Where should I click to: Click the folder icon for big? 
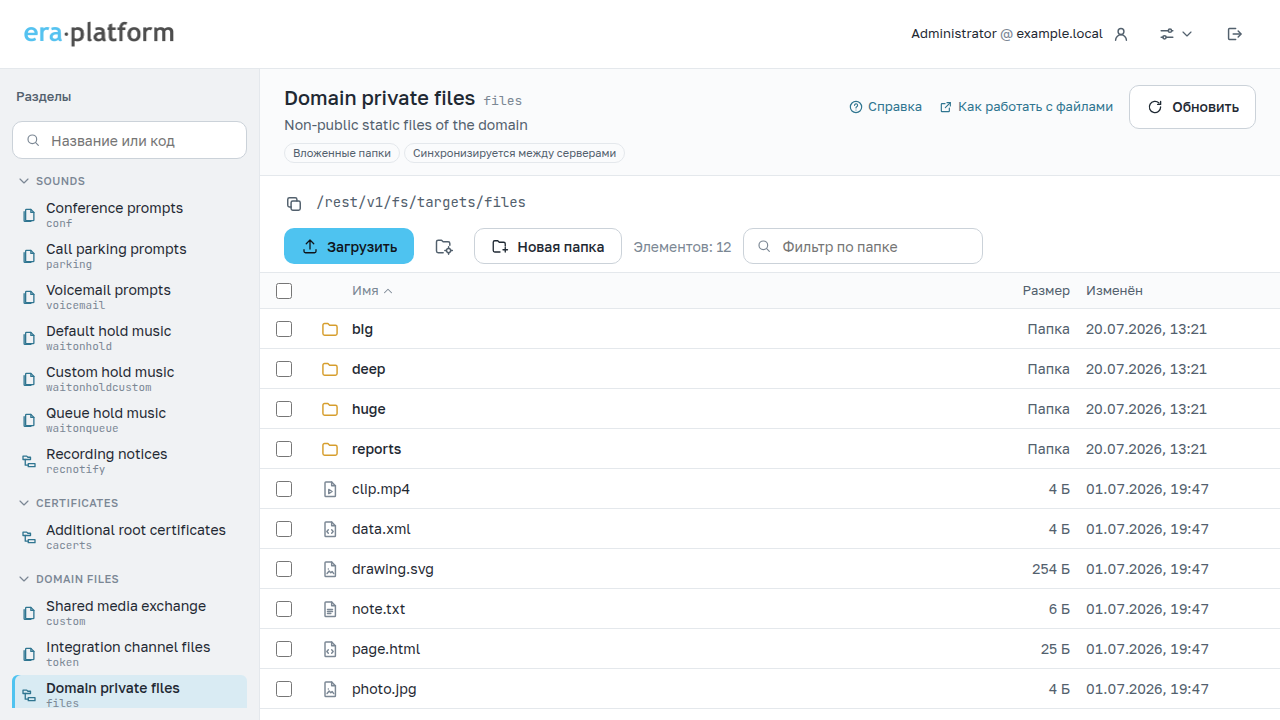(330, 329)
